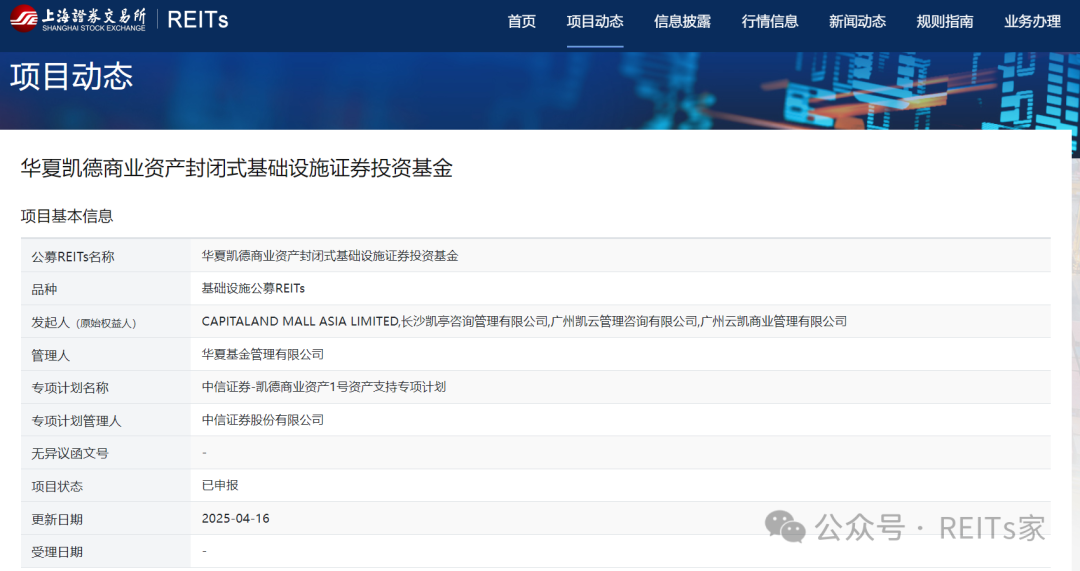Image resolution: width=1080 pixels, height=571 pixels.
Task: Select the status value 已申报
Action: click(x=220, y=486)
